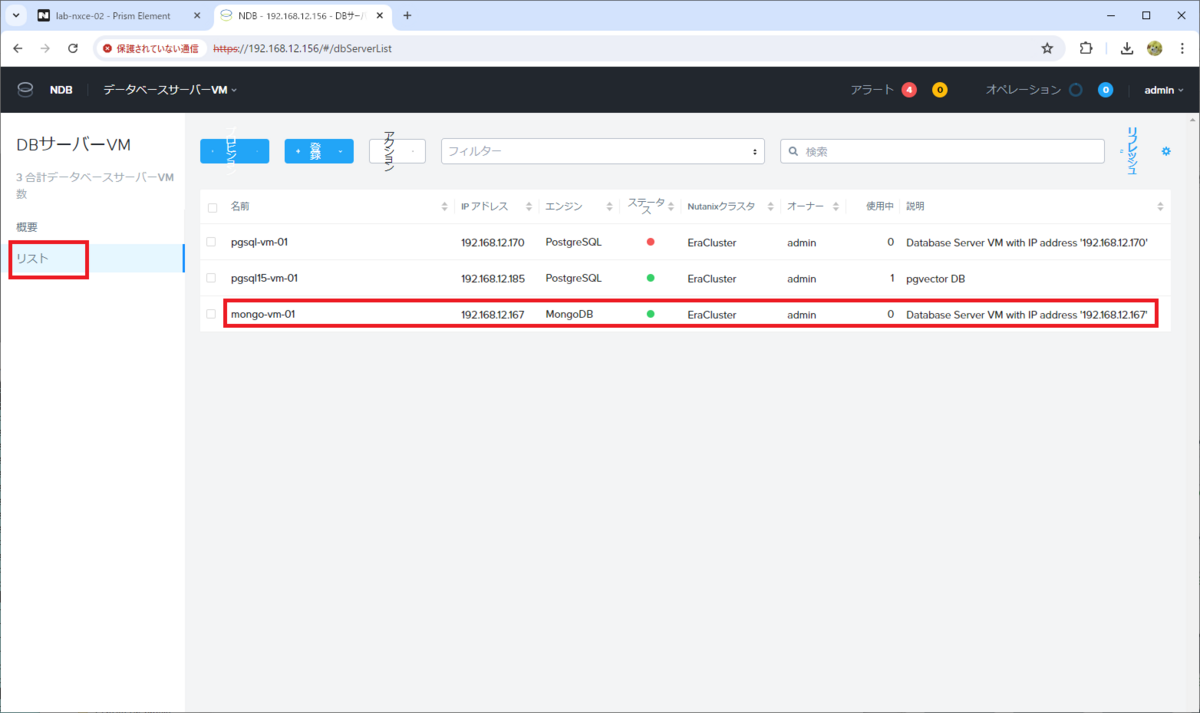Viewport: 1200px width, 713px height.
Task: Open the red alert count badge
Action: [x=909, y=90]
